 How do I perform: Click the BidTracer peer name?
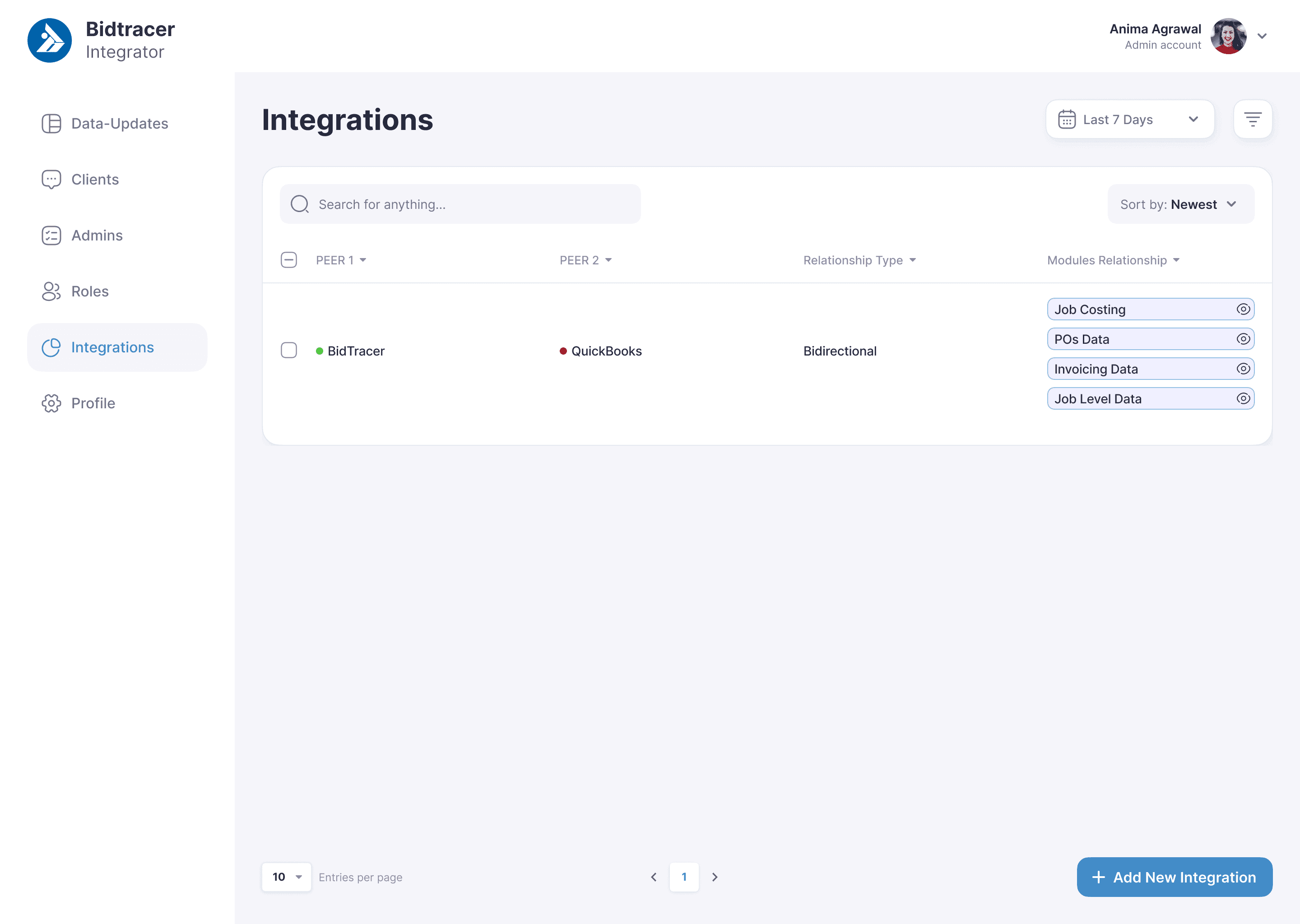(x=356, y=351)
